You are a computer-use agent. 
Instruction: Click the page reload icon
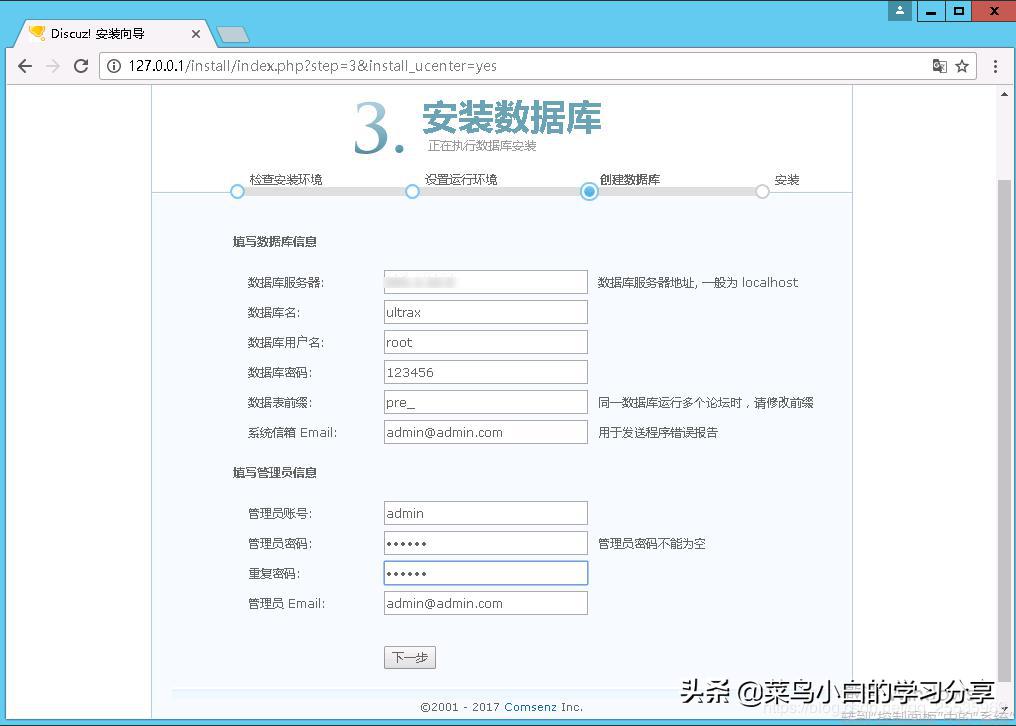point(81,66)
